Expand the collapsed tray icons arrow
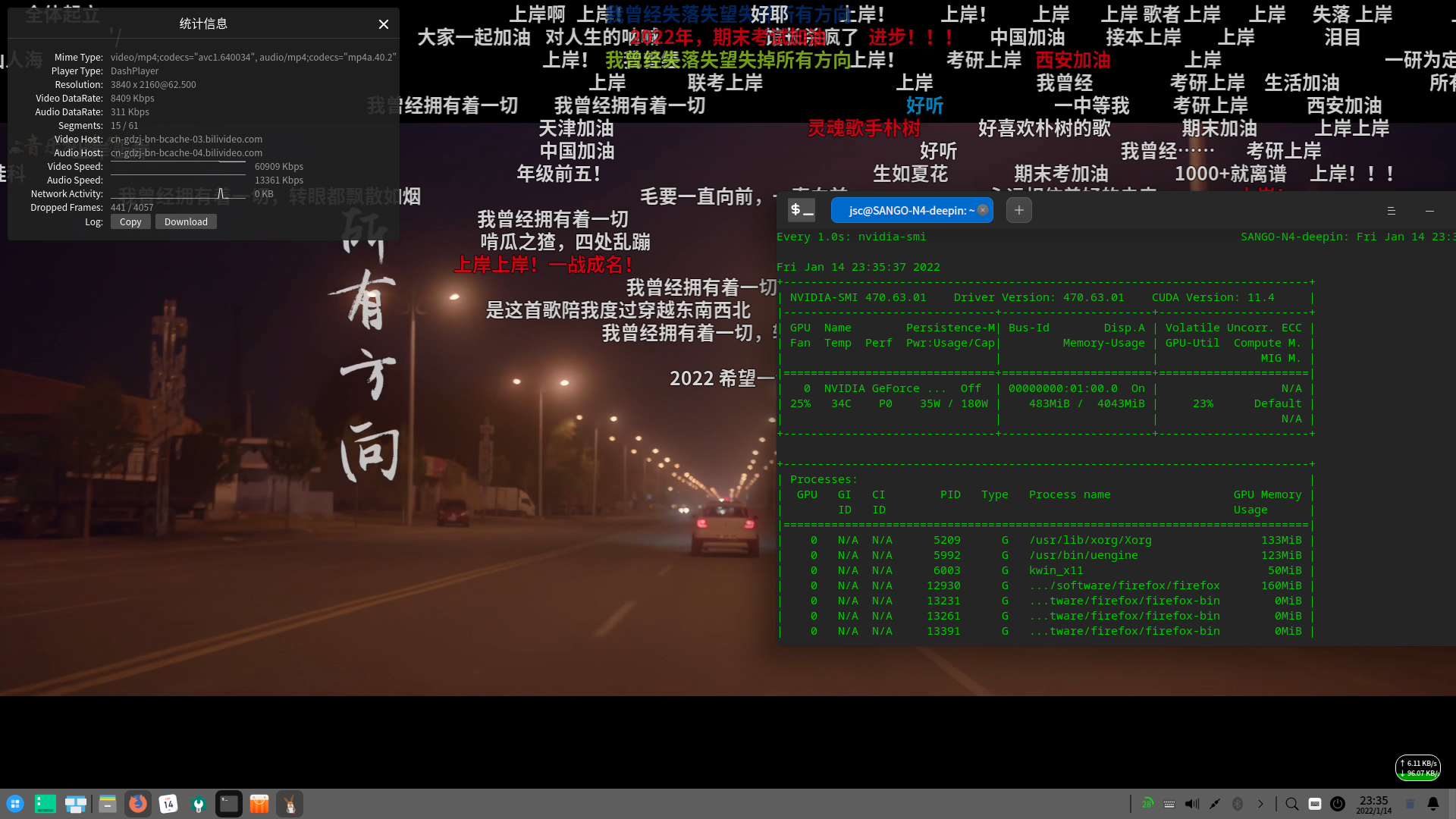Image resolution: width=1456 pixels, height=819 pixels. click(x=1260, y=804)
